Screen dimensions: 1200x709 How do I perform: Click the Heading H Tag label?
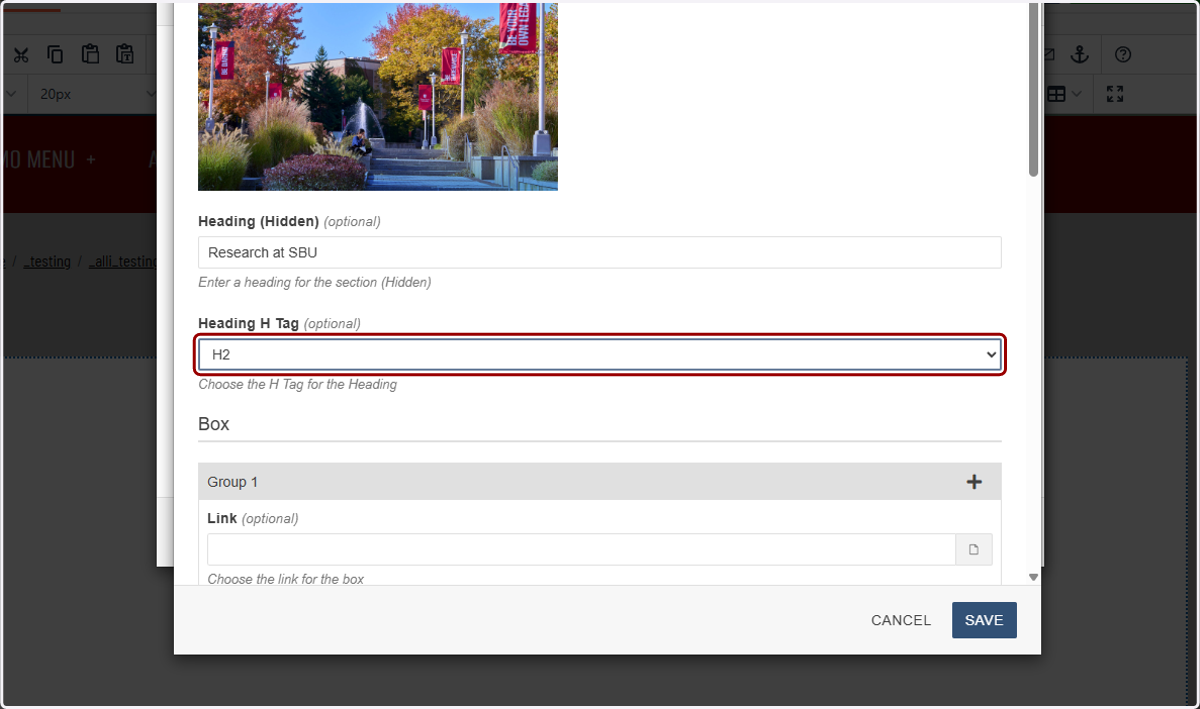(x=248, y=323)
